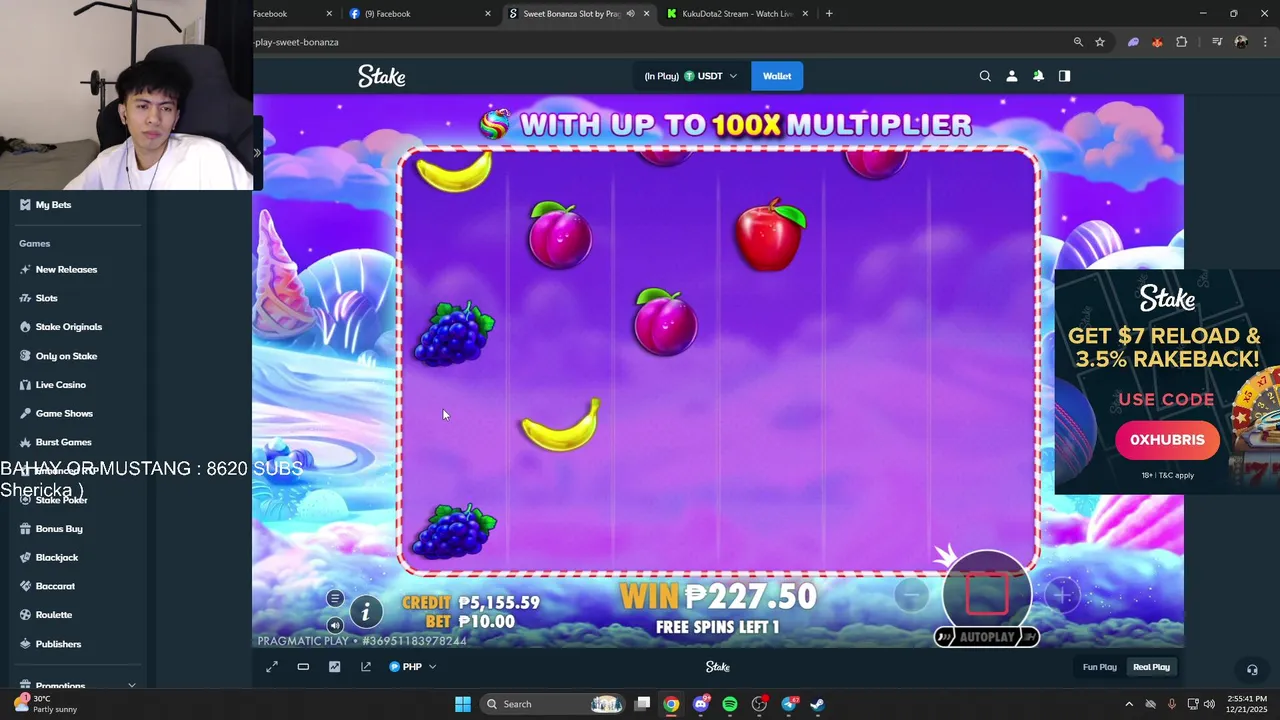The image size is (1280, 720).
Task: Open Stake notifications bell
Action: 1038,76
